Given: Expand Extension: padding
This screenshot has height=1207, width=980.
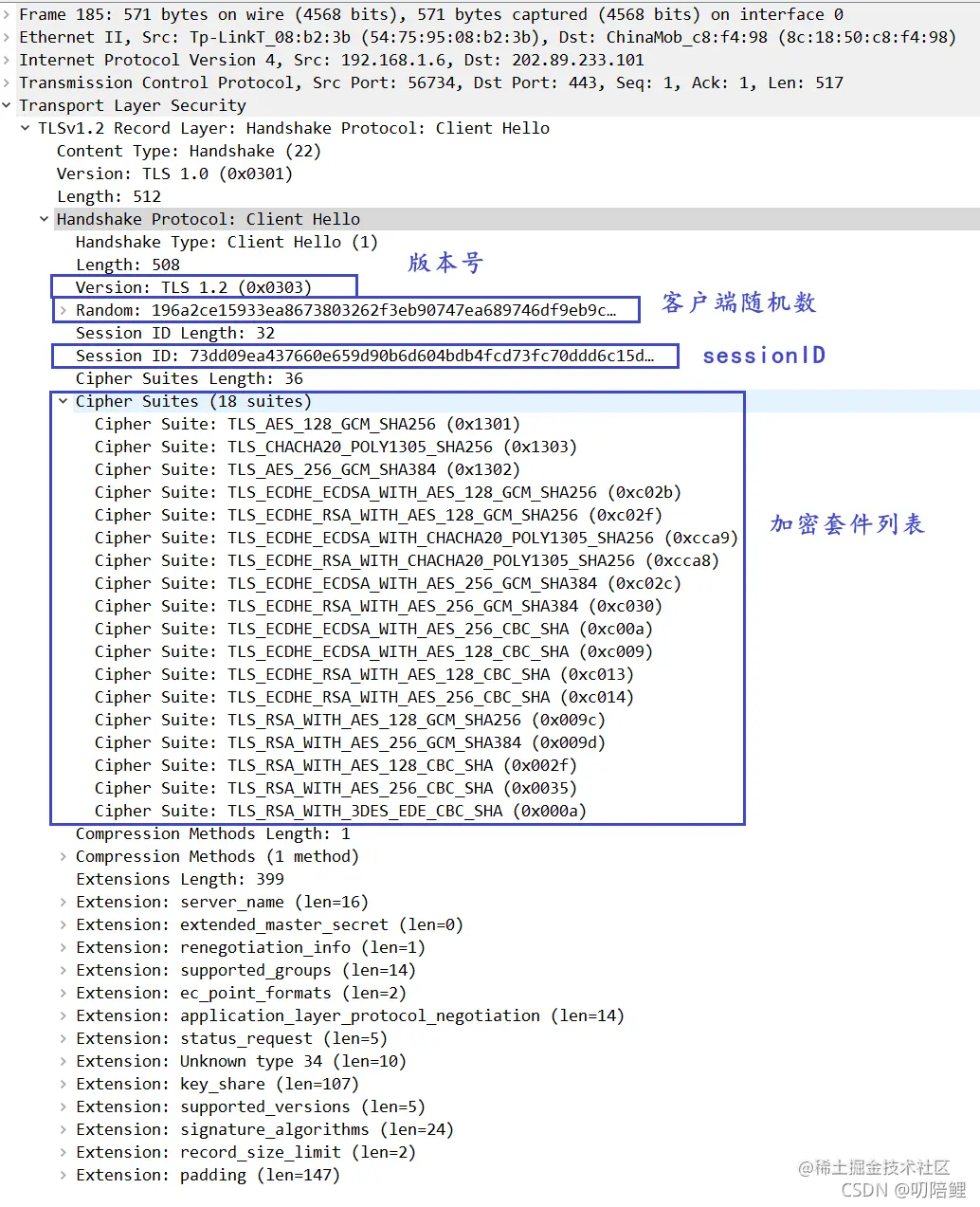Looking at the screenshot, I should [64, 1175].
